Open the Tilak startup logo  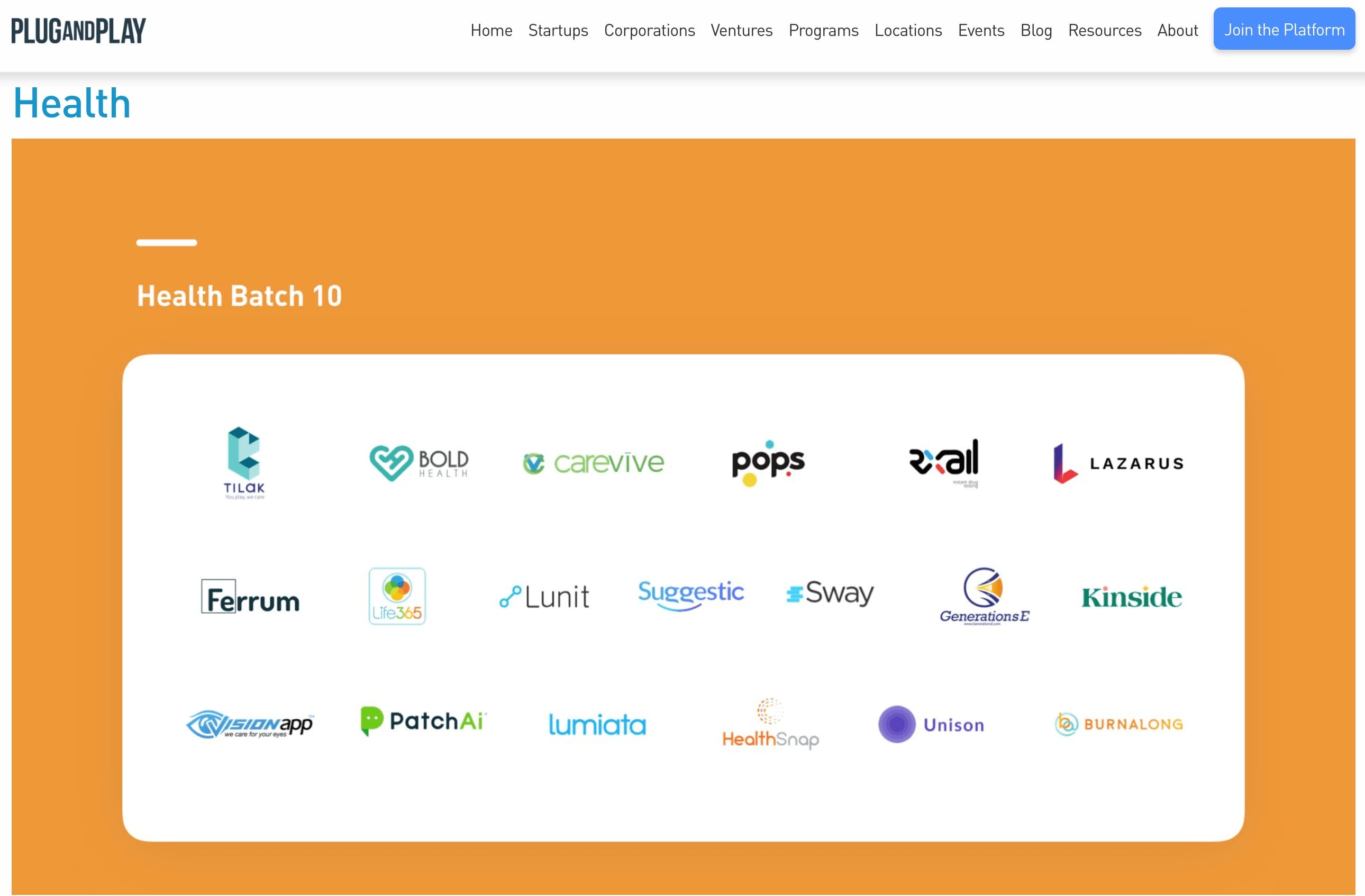click(x=244, y=463)
